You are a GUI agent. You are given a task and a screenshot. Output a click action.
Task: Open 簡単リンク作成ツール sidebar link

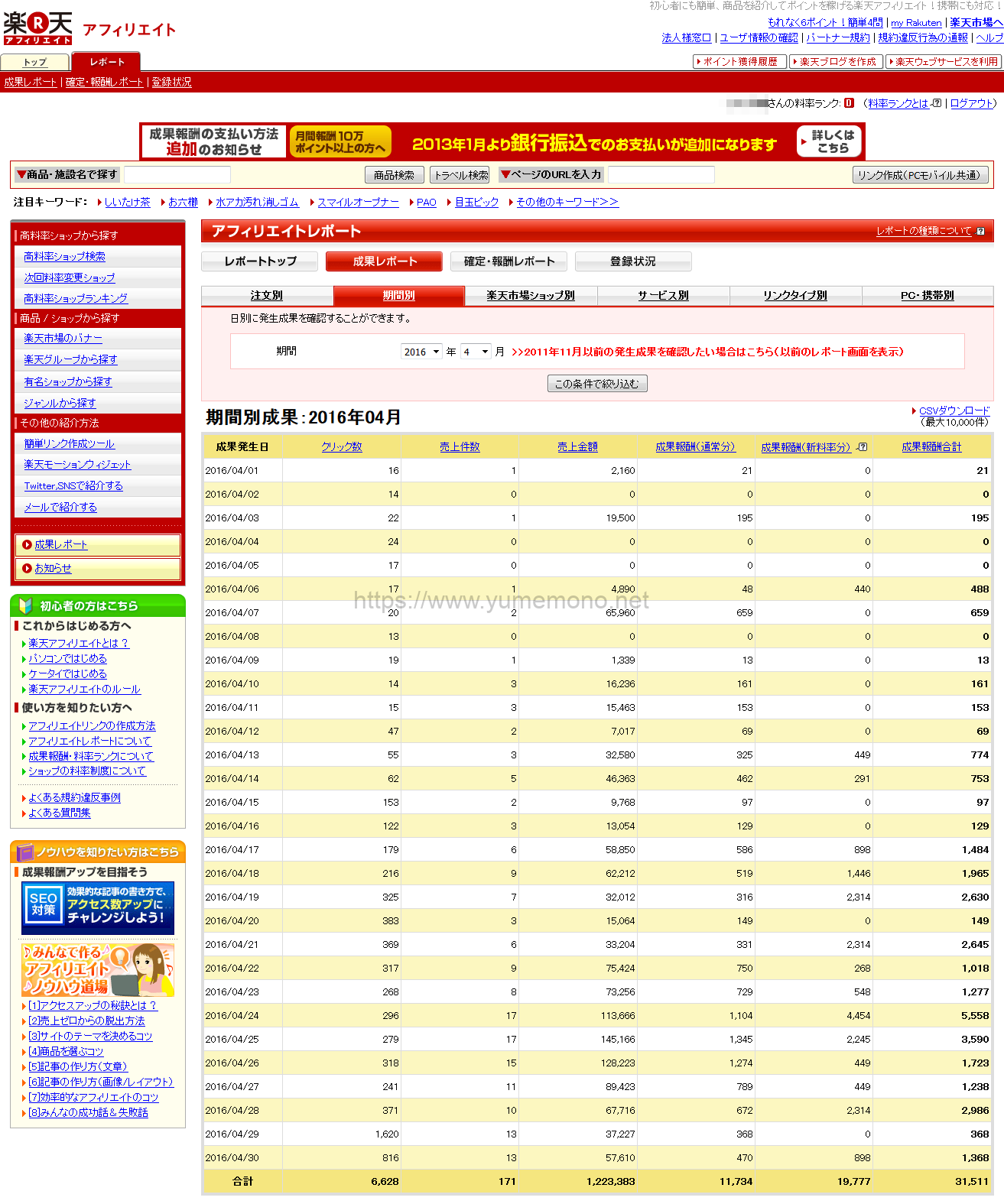tap(69, 443)
